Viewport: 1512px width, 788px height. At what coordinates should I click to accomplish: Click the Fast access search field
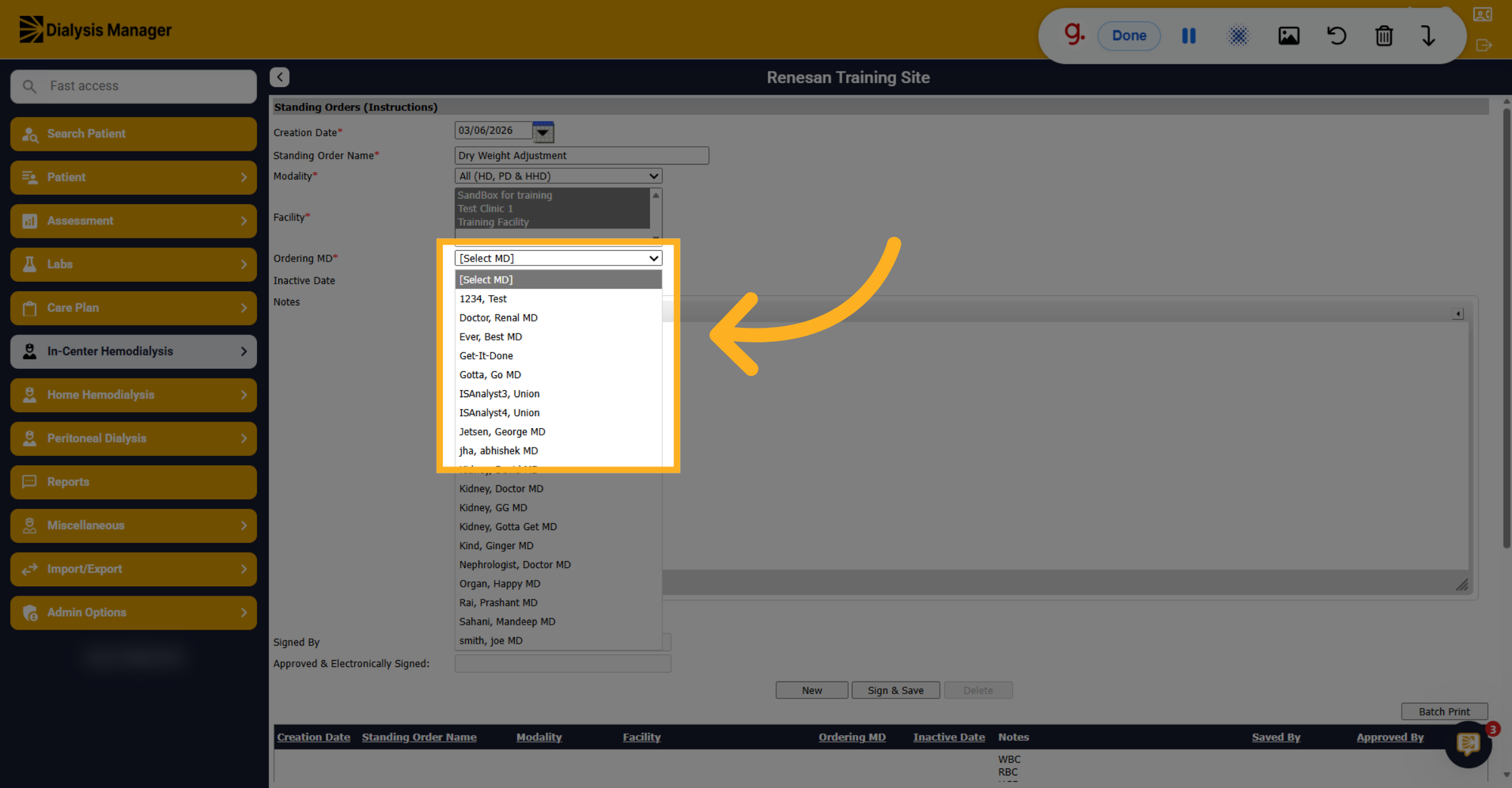click(134, 86)
